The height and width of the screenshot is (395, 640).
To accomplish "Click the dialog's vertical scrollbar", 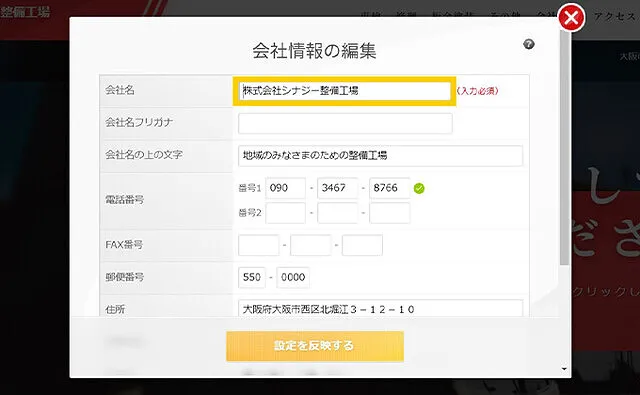I will [x=564, y=147].
